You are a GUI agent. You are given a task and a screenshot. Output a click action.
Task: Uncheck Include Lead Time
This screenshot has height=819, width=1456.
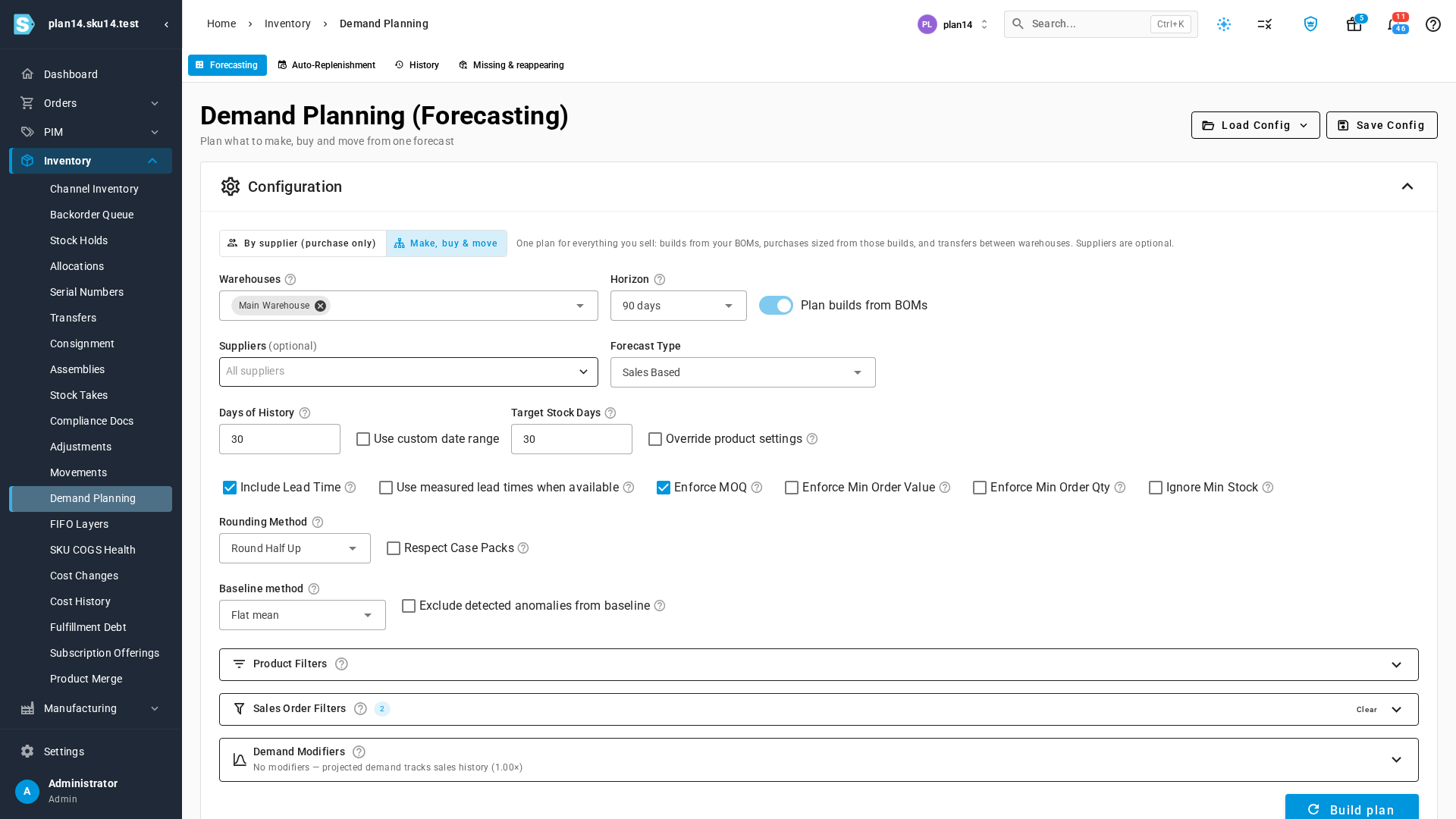tap(230, 488)
